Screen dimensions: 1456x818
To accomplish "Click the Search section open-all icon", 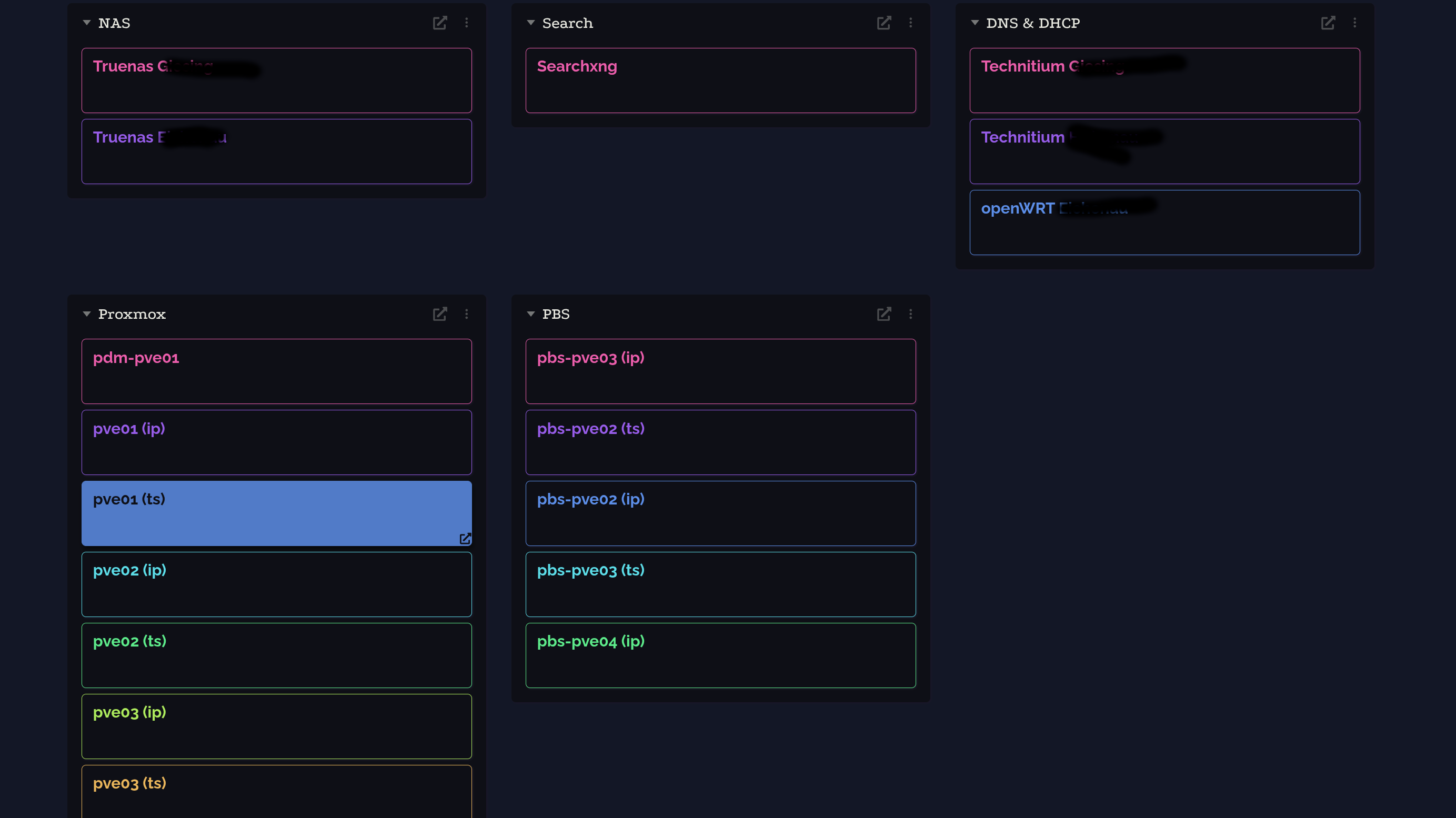I will click(x=884, y=23).
